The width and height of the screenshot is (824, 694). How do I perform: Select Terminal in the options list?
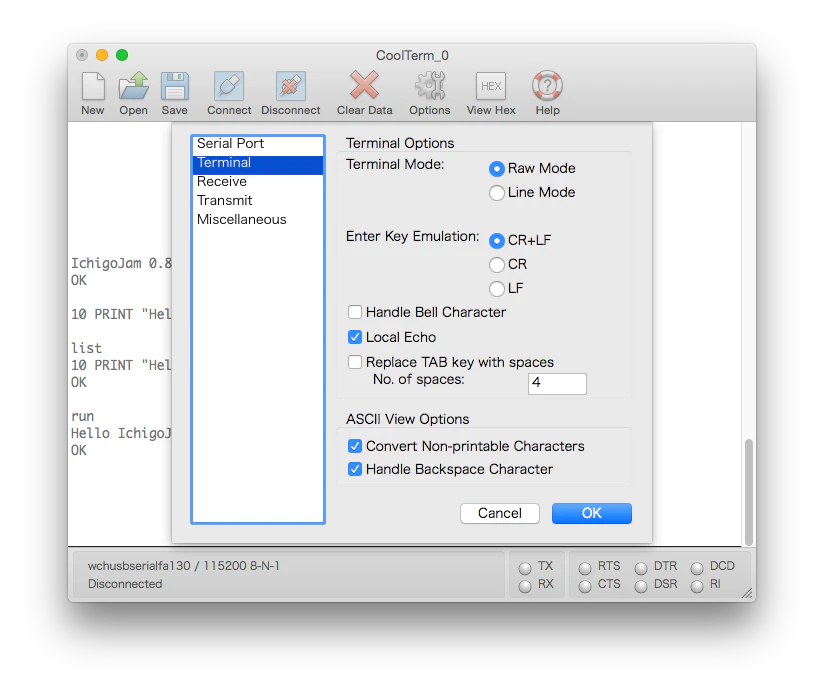[258, 163]
